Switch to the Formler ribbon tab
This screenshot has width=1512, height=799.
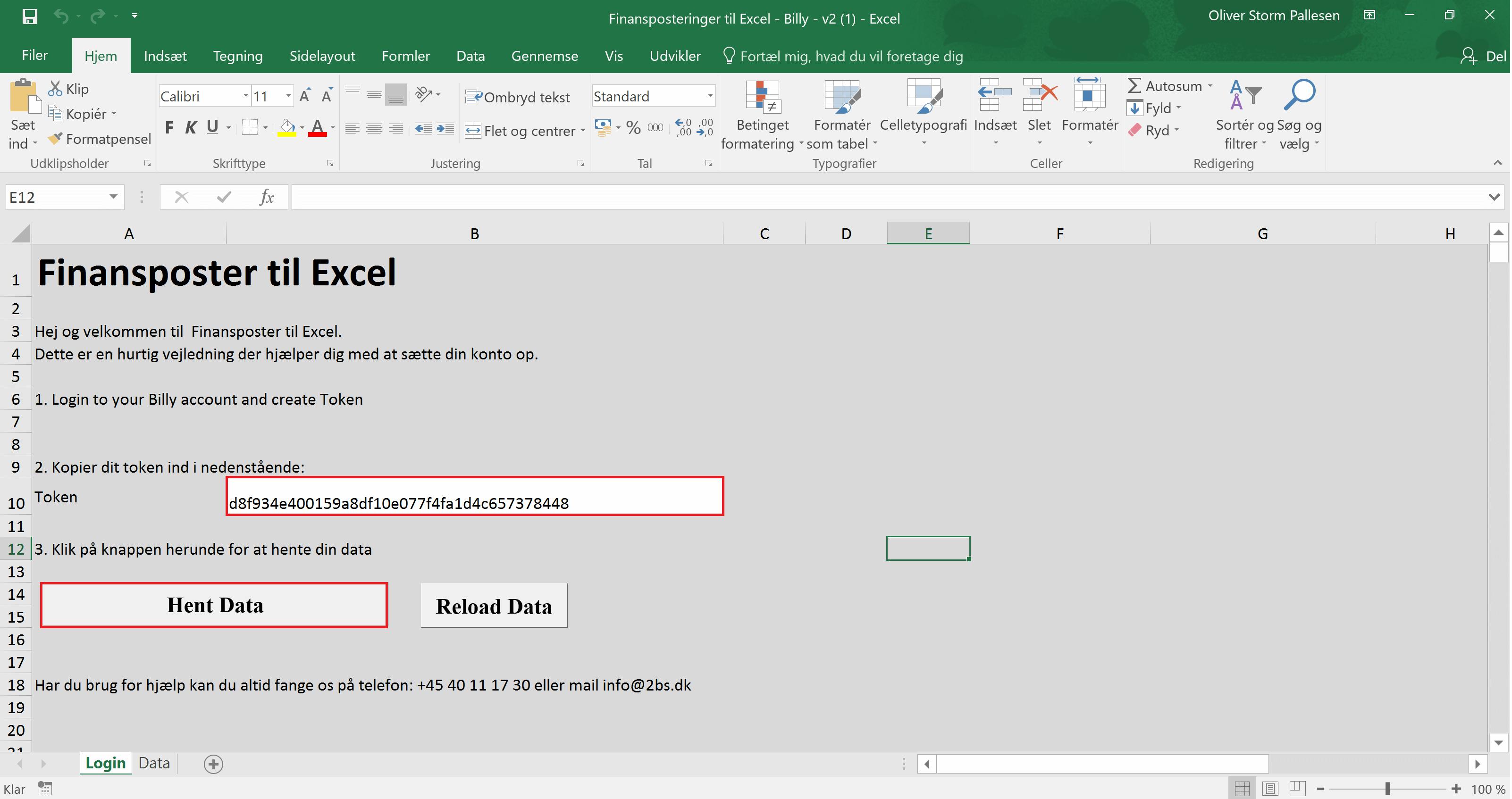pyautogui.click(x=405, y=56)
